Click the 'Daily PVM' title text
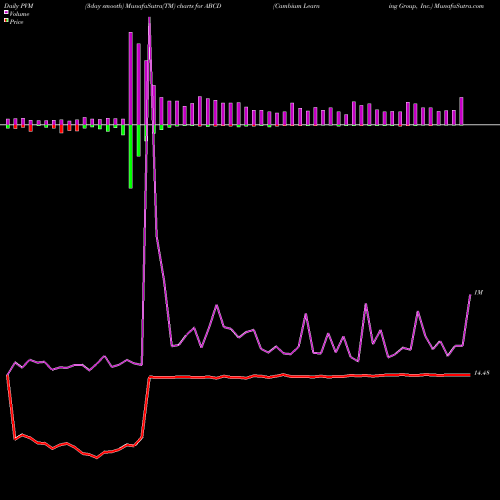The height and width of the screenshot is (500, 500). click(x=19, y=6)
